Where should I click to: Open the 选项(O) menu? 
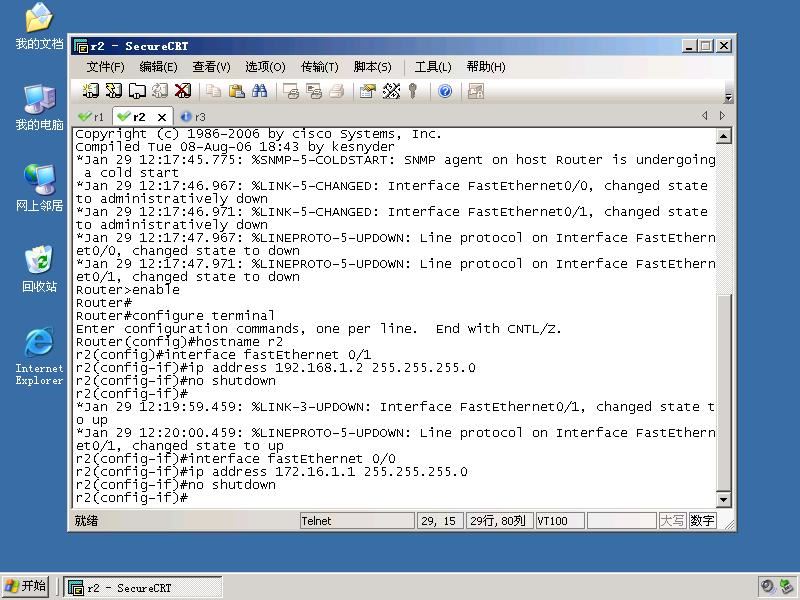coord(265,67)
